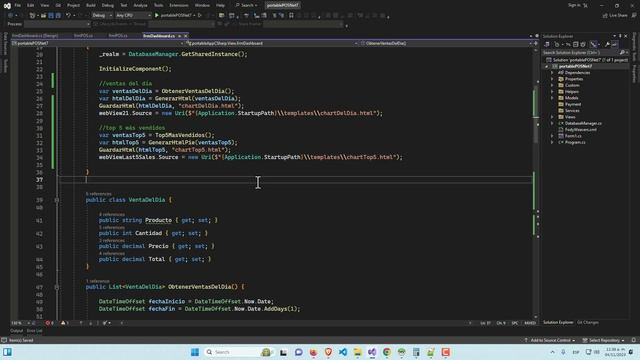Collapse the VentaDelDia class outline

57,200
